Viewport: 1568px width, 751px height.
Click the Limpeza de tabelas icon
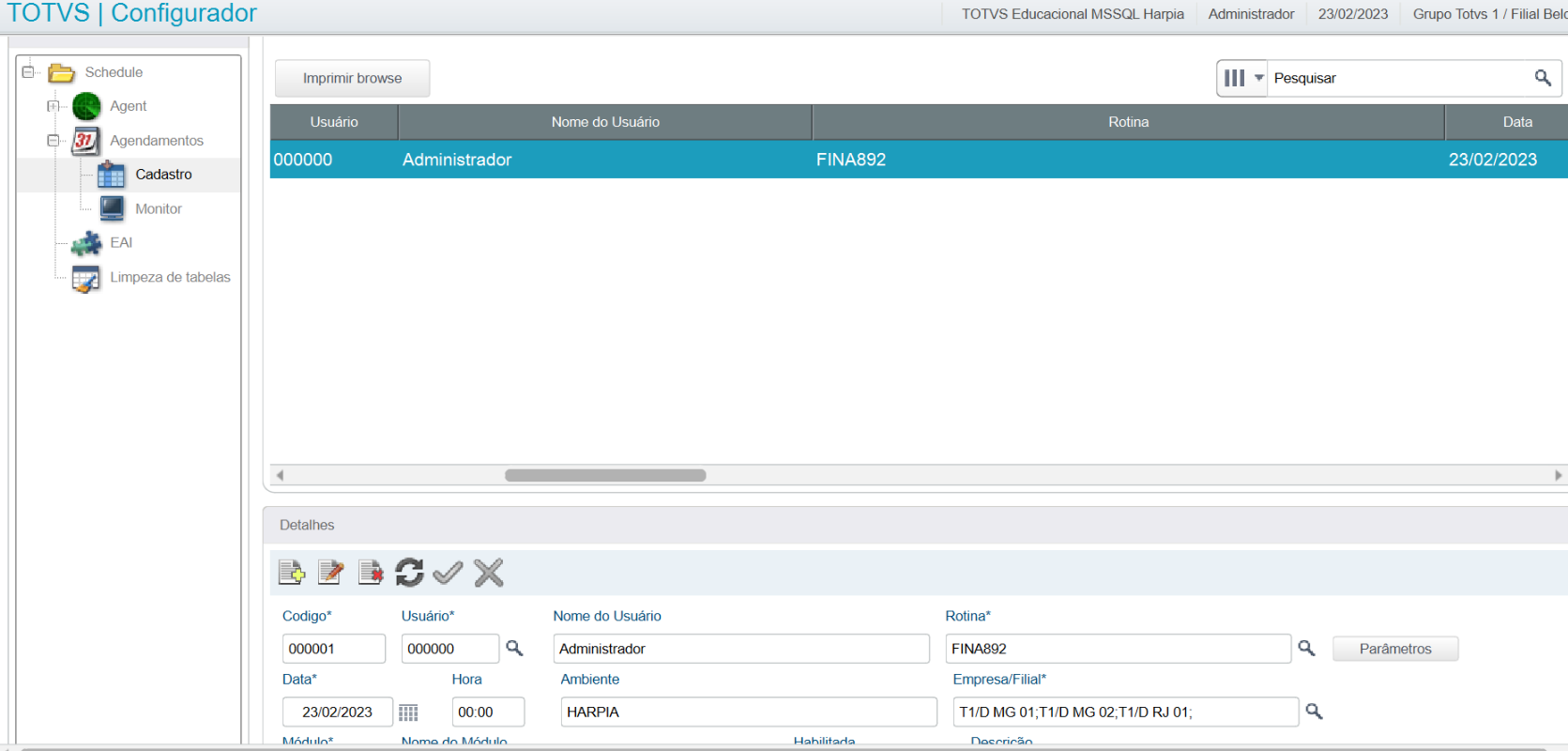[85, 278]
